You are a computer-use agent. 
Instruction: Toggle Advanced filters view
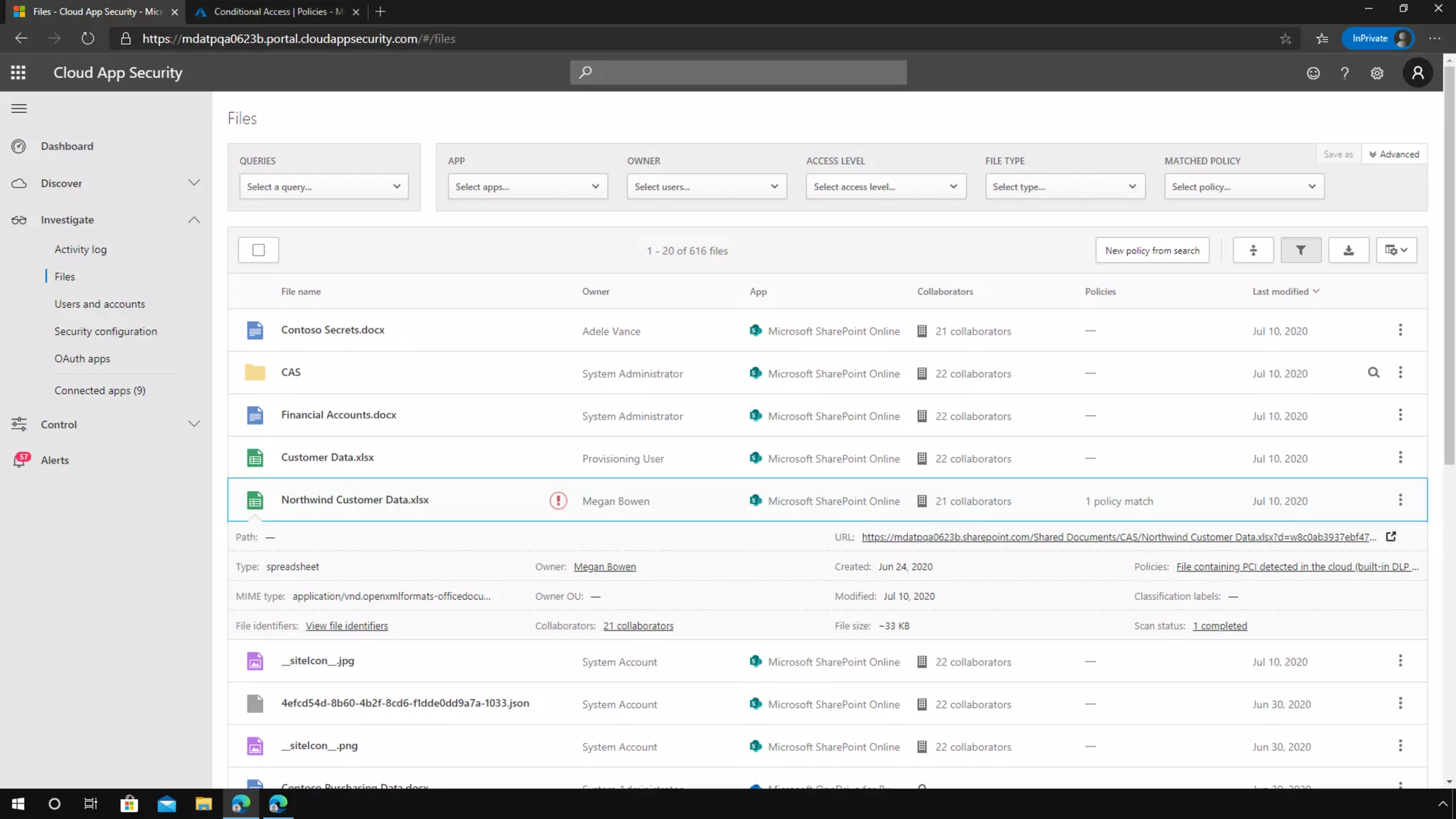(1393, 154)
